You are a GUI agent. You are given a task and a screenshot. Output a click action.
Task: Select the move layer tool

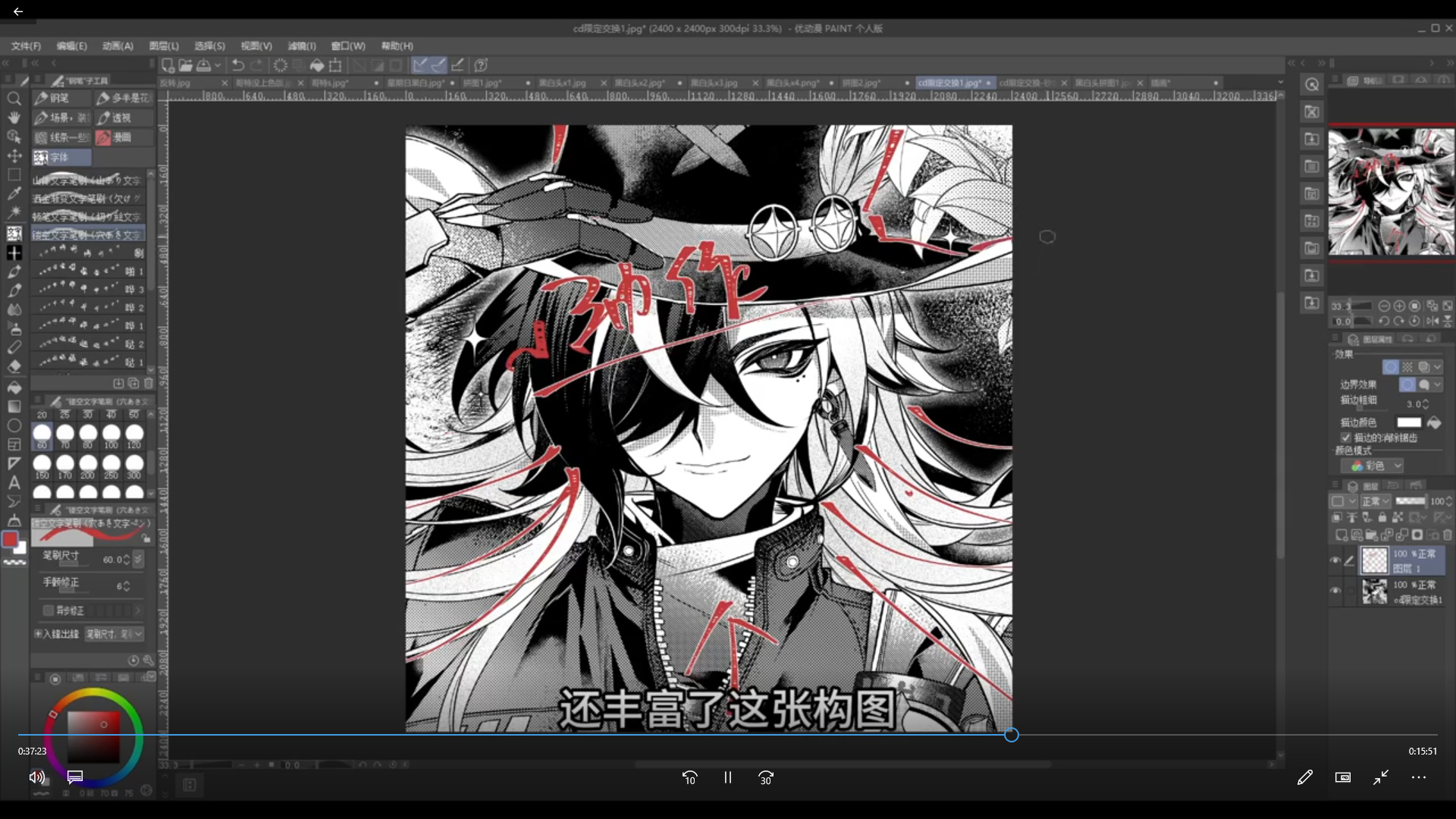pyautogui.click(x=14, y=155)
